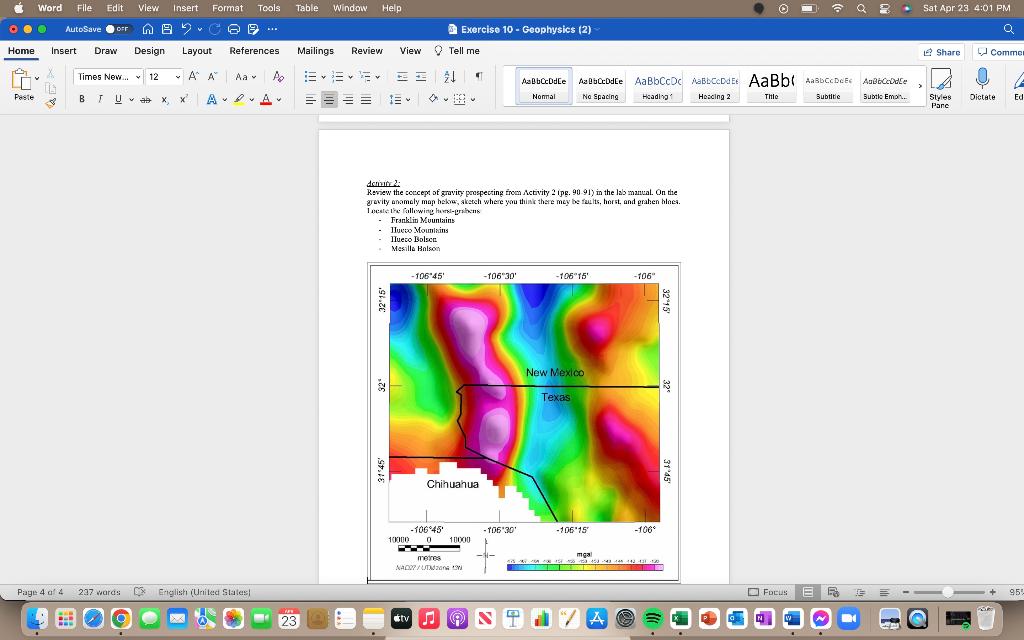1024x640 pixels.
Task: Apply center text alignment
Action: (x=329, y=99)
